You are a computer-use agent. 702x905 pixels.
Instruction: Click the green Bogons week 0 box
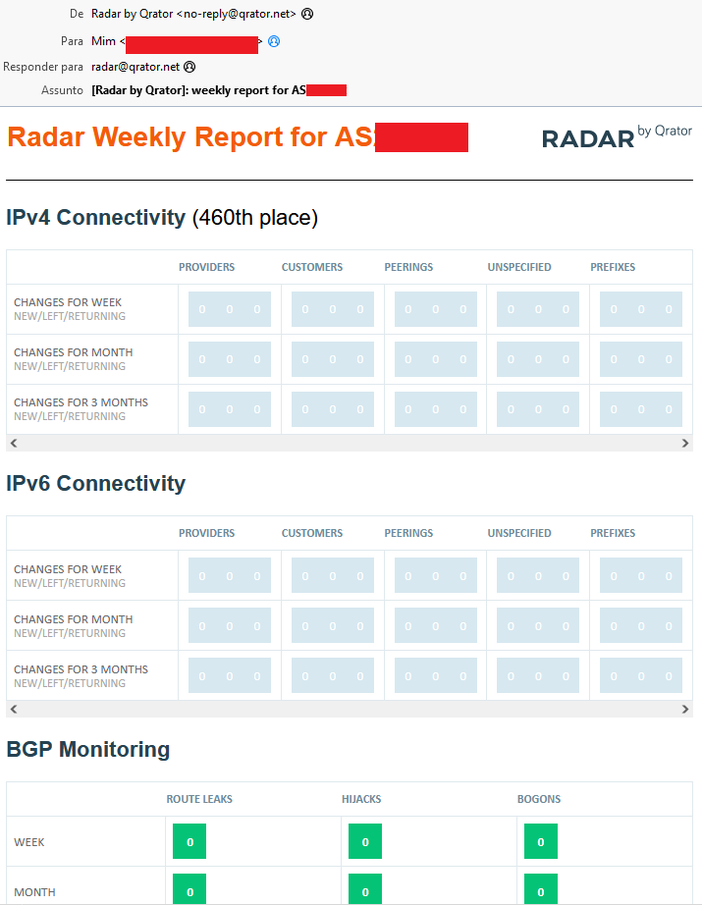[x=541, y=842]
